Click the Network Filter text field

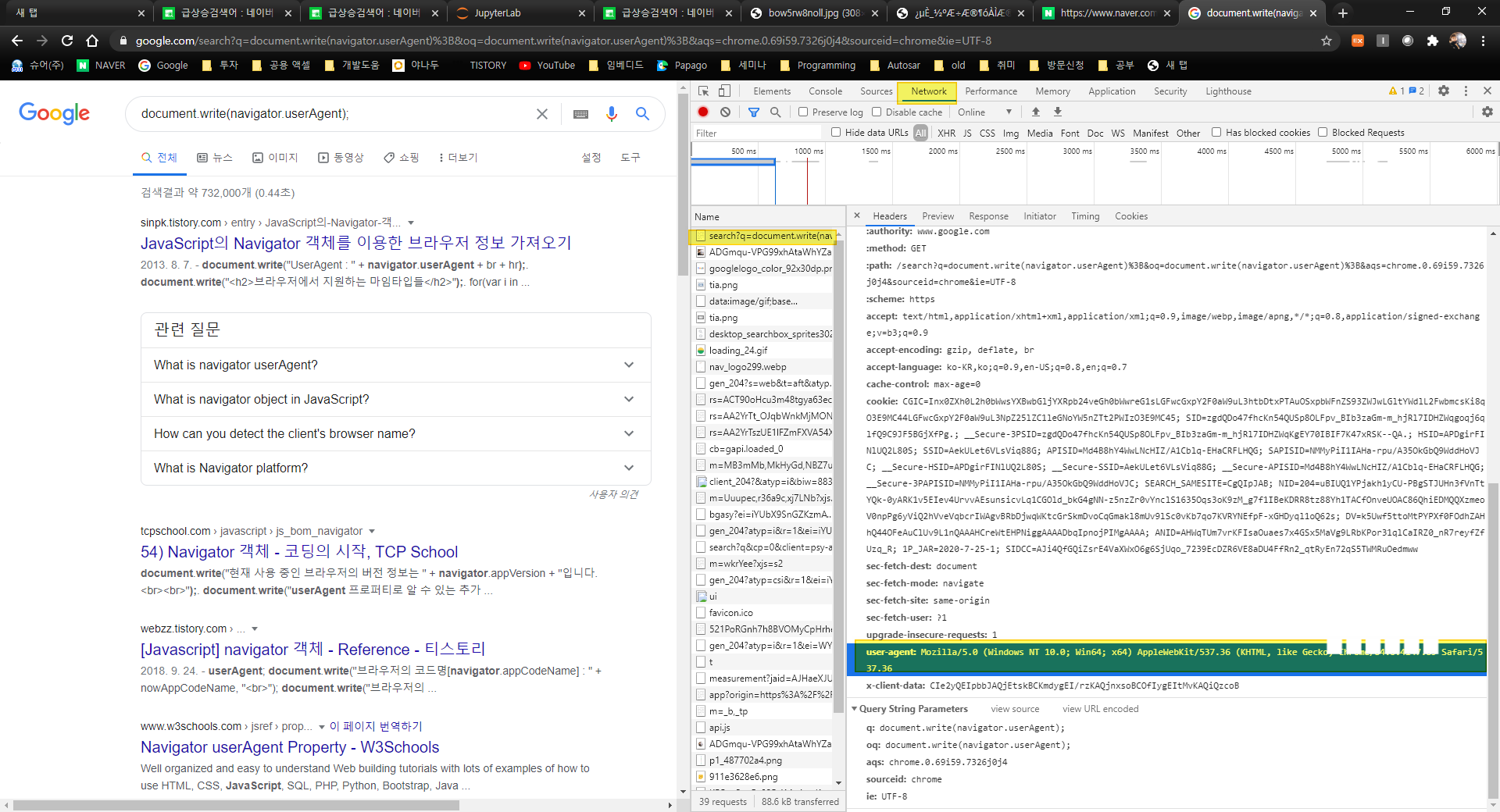(756, 133)
